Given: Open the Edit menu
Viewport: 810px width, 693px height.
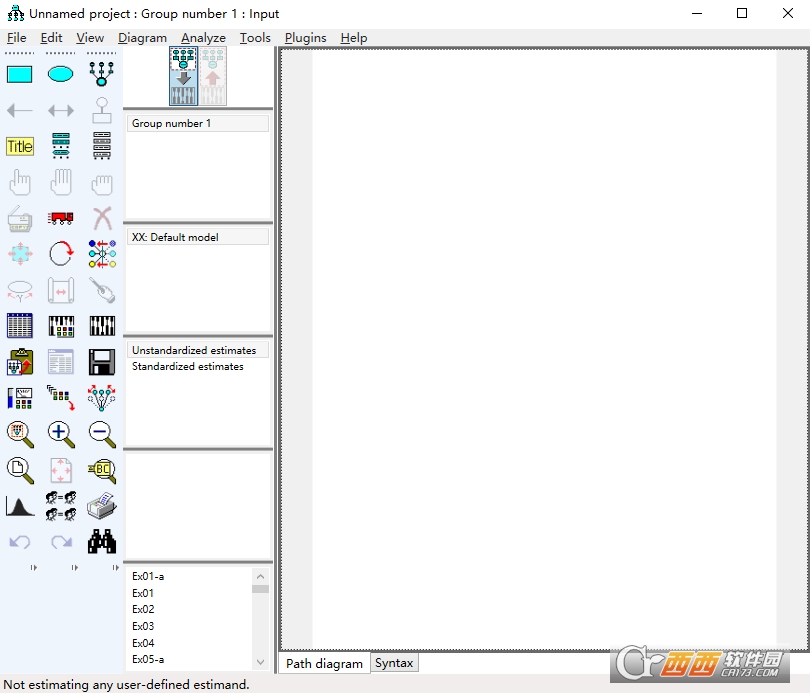Looking at the screenshot, I should click(x=51, y=38).
